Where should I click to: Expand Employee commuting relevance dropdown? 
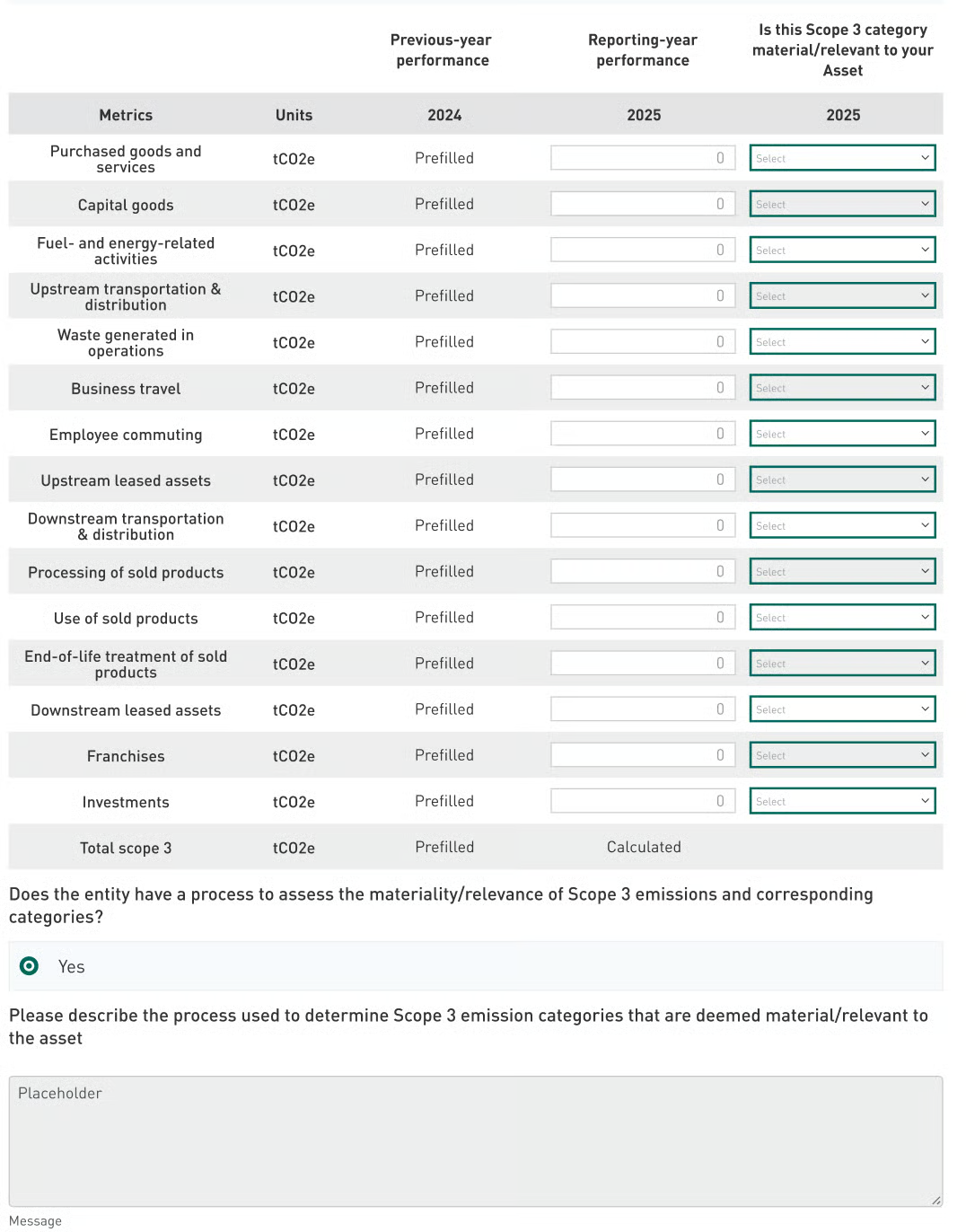click(x=842, y=434)
